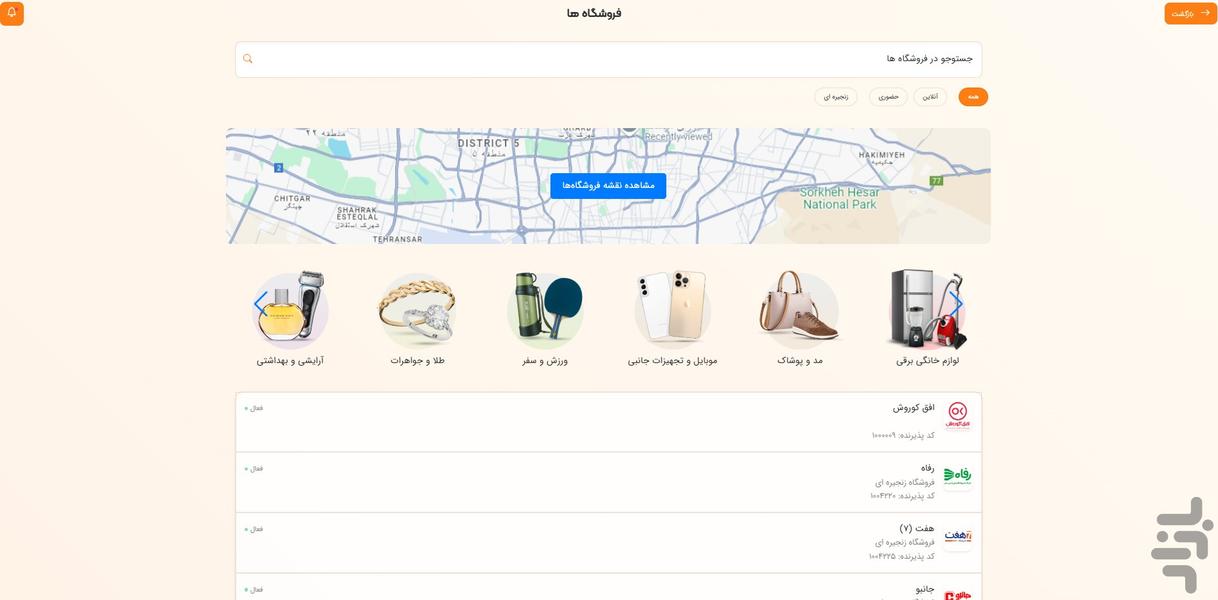The height and width of the screenshot is (600, 1218).
Task: Click the رفاه store logo
Action: coord(958,475)
